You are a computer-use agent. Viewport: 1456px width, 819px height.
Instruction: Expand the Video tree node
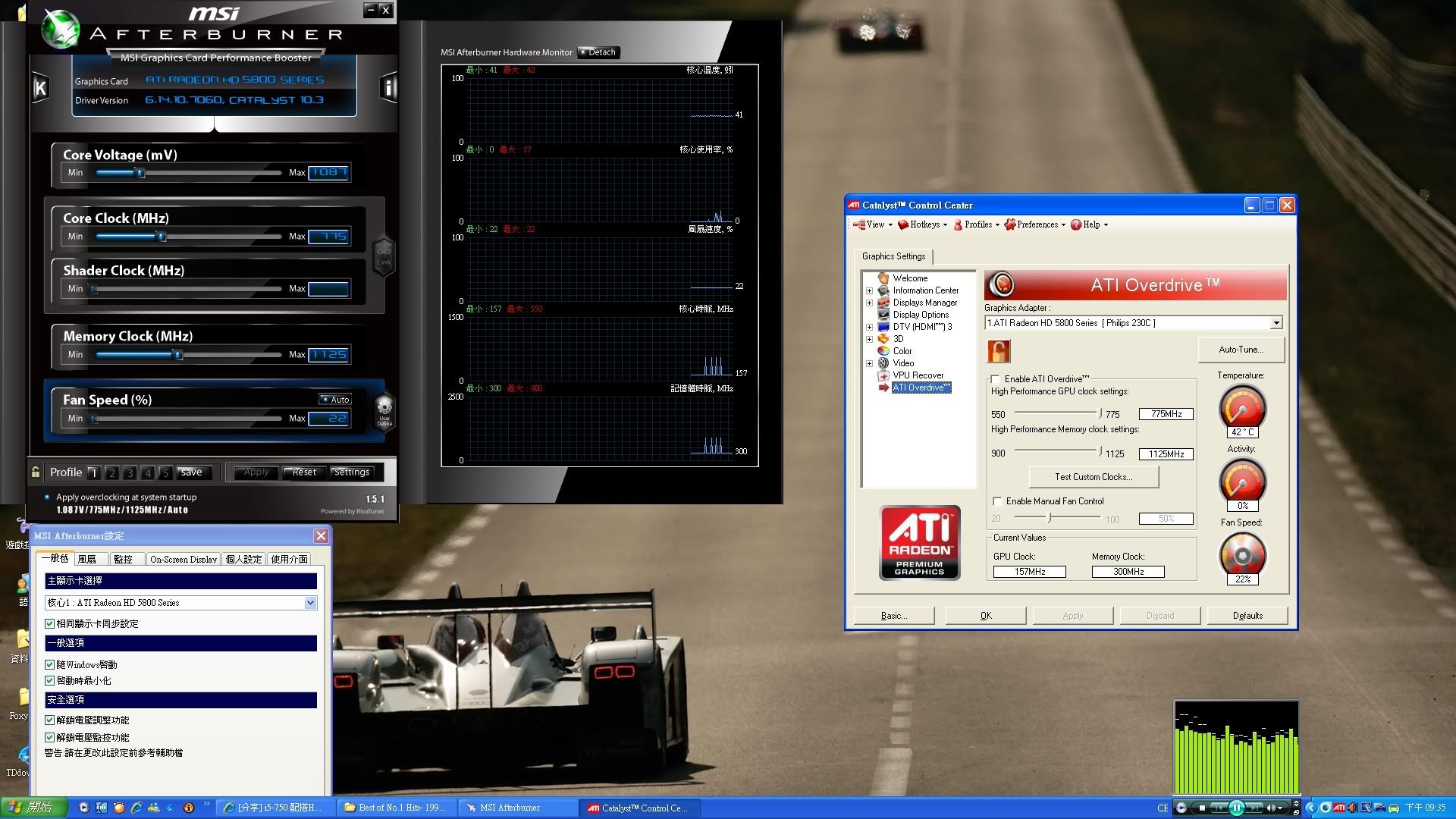[x=869, y=363]
